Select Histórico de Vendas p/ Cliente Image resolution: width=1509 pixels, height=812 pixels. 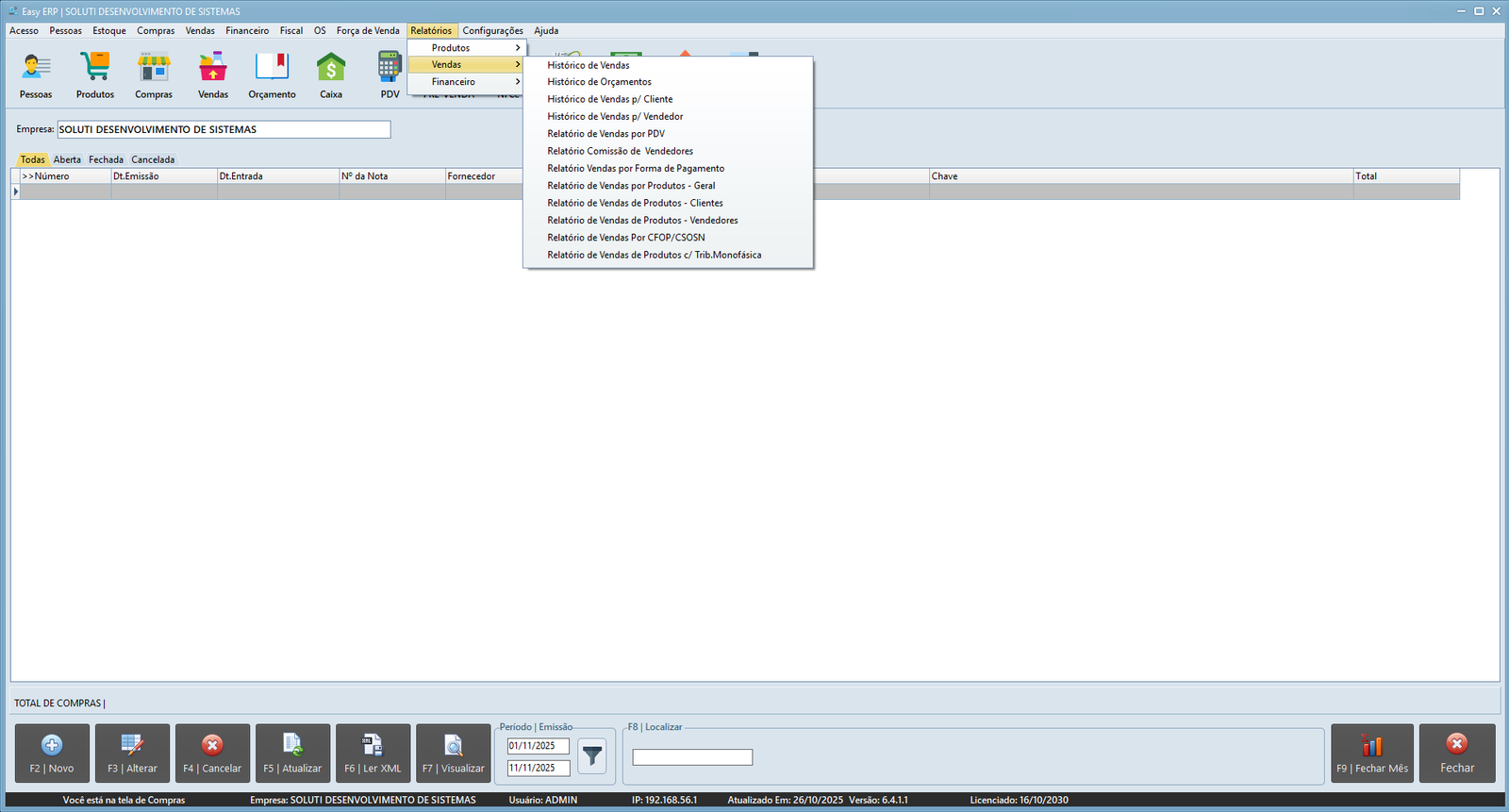(x=610, y=99)
